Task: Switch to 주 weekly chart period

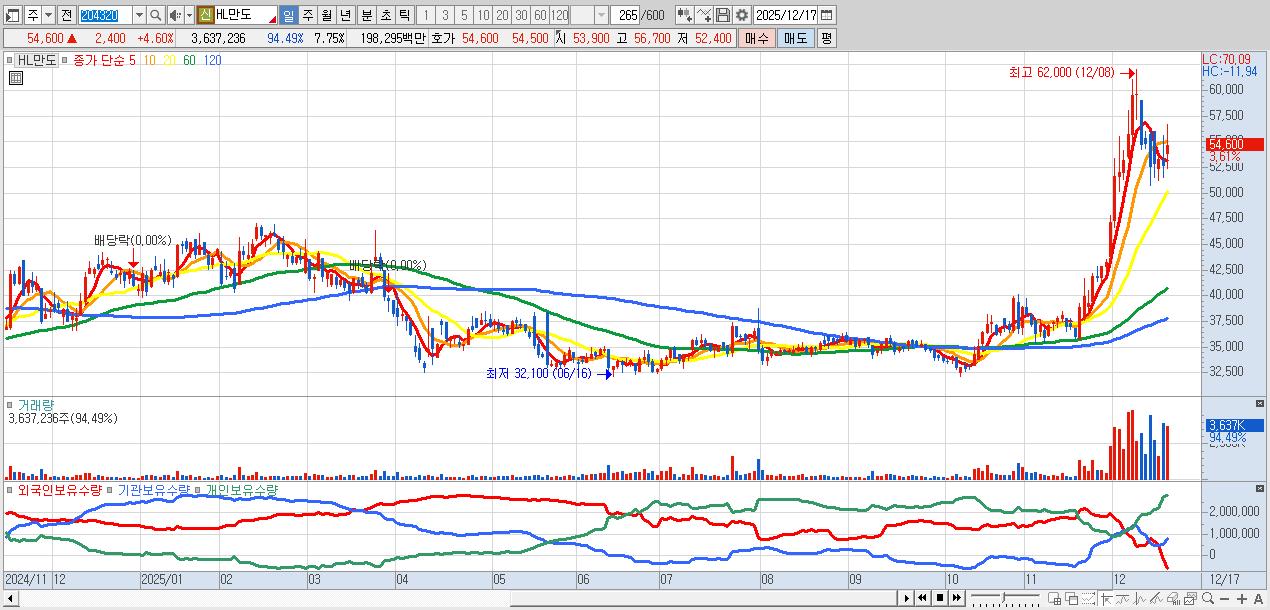Action: click(307, 15)
